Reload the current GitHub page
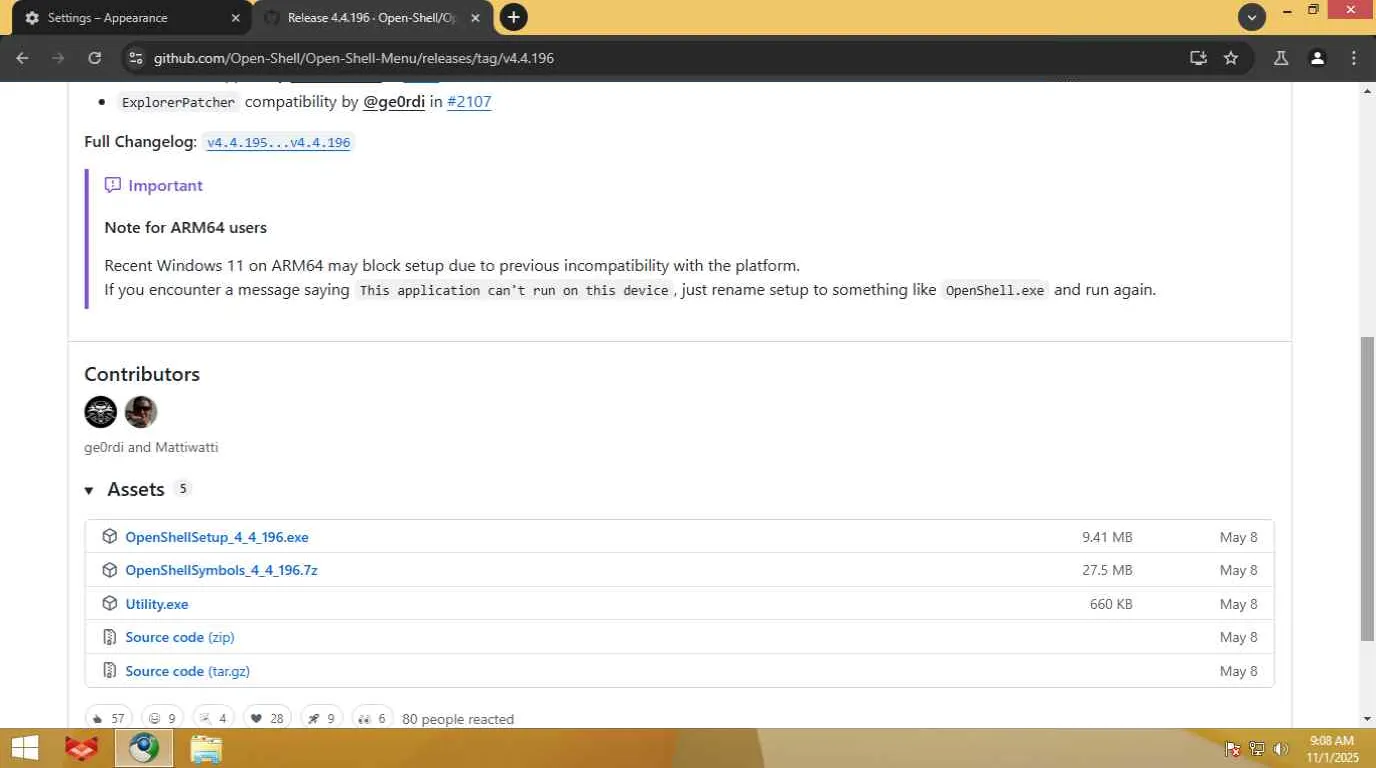Screen dimensions: 1376x768 (x=95, y=58)
